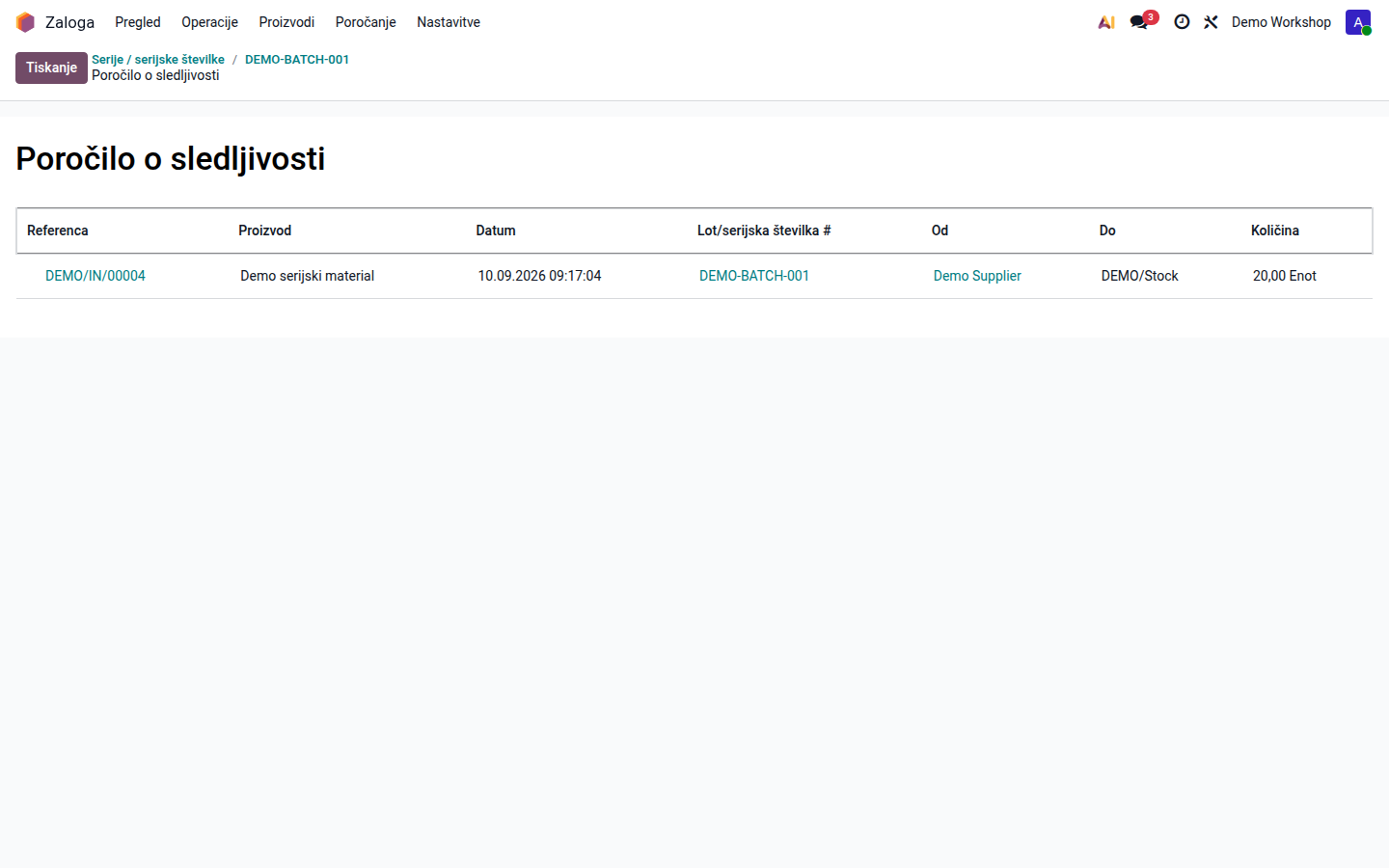Go back to DEMO-BATCH-001 breadcrumb
This screenshot has width=1389, height=868.
(x=297, y=60)
